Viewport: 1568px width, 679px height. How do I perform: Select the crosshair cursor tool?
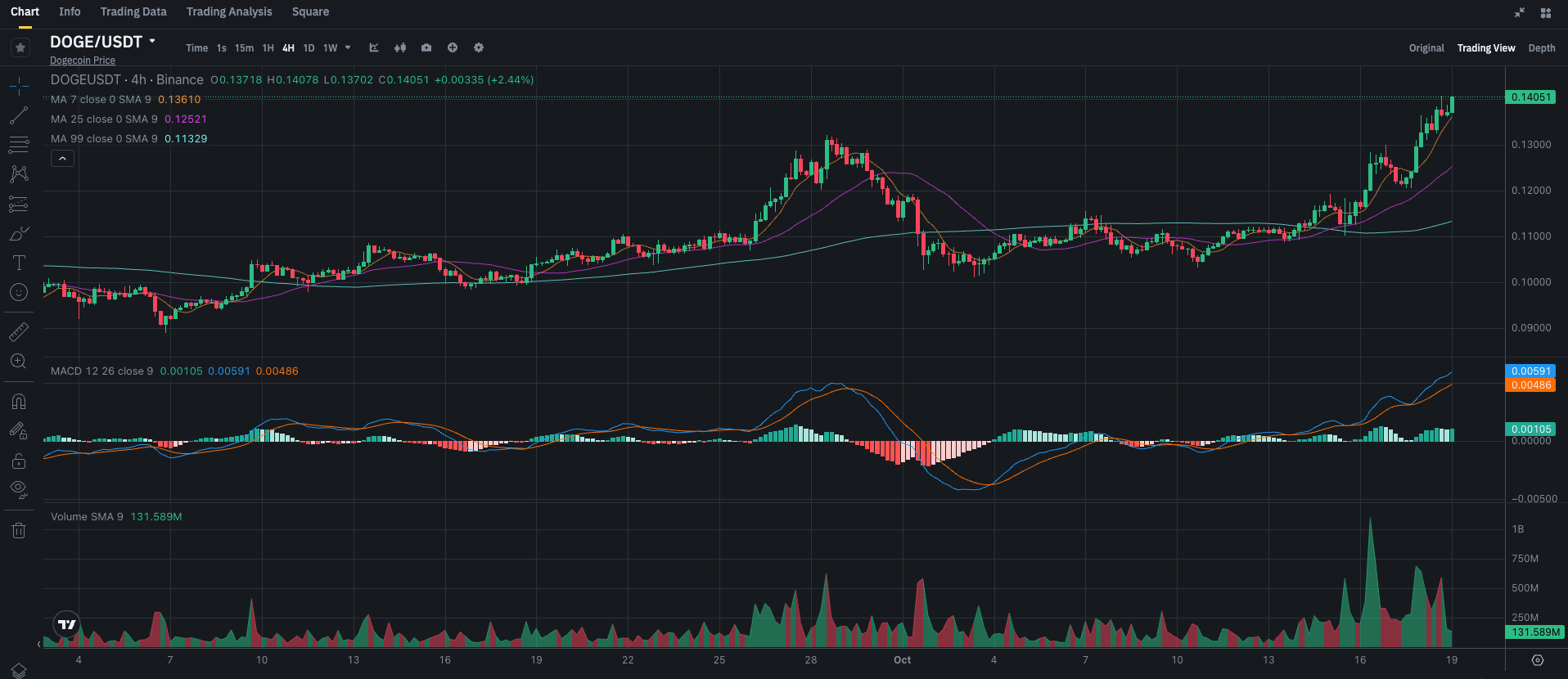pos(19,86)
